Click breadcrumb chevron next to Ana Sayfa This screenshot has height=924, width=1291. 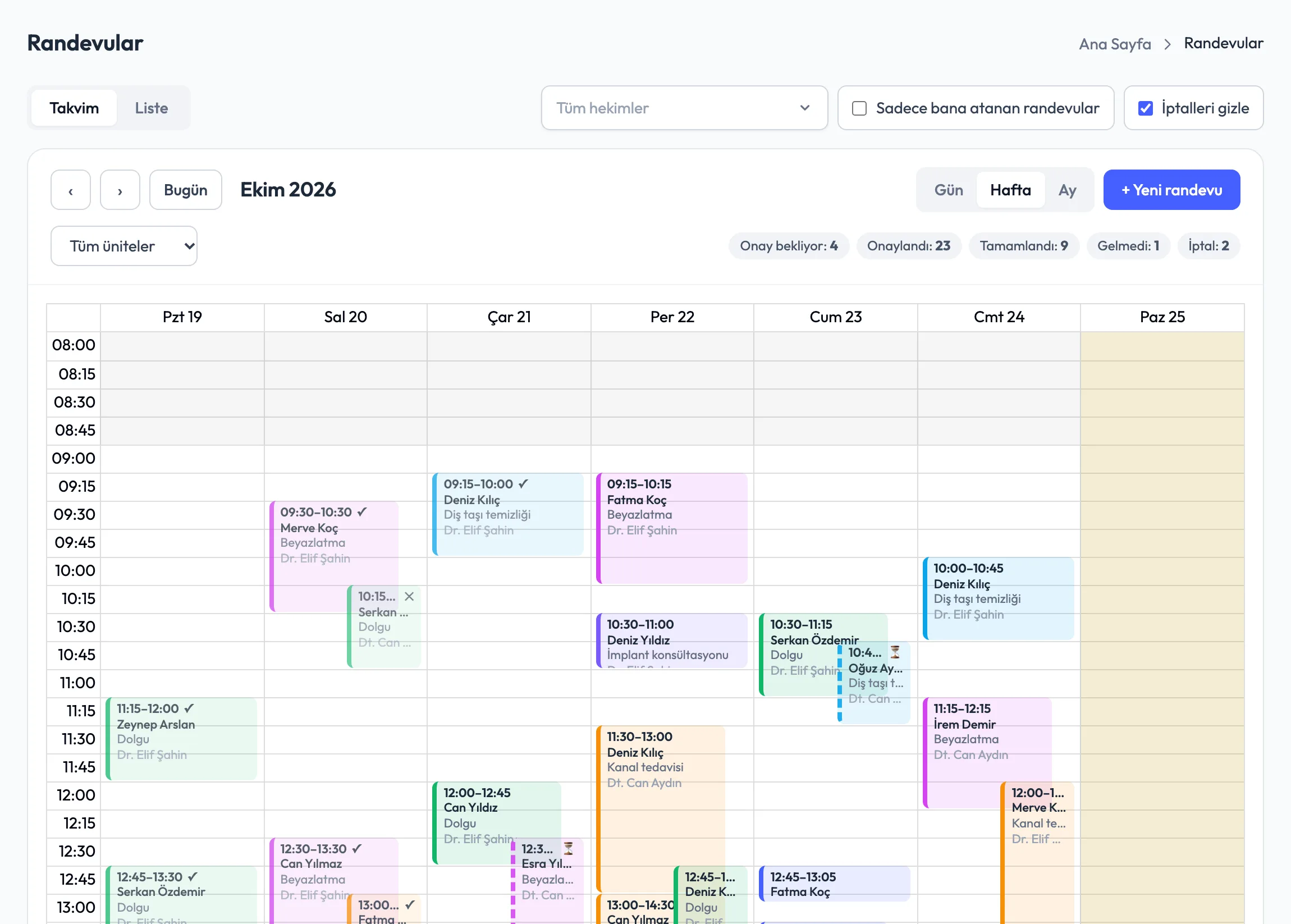(x=1168, y=44)
